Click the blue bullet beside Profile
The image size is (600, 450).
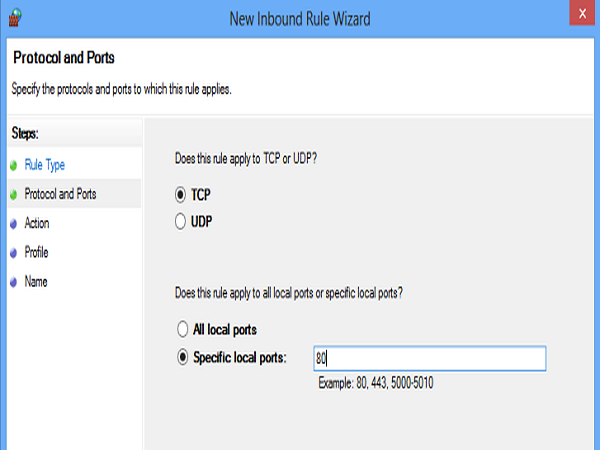point(12,253)
